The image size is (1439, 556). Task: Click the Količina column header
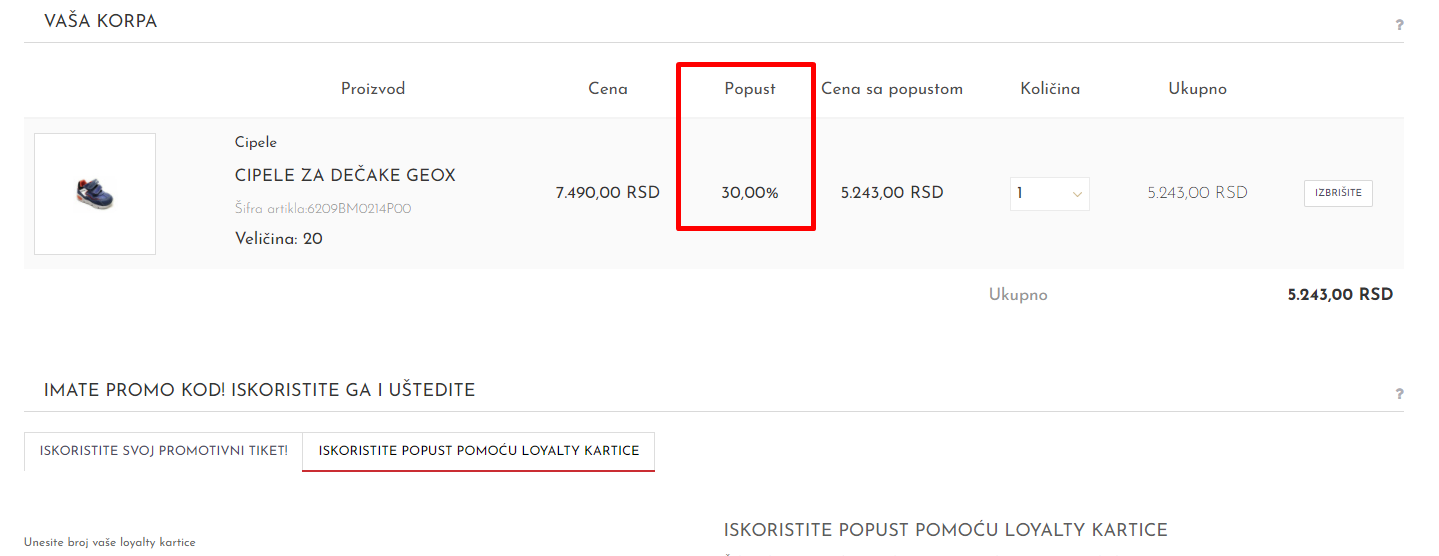(x=1050, y=89)
